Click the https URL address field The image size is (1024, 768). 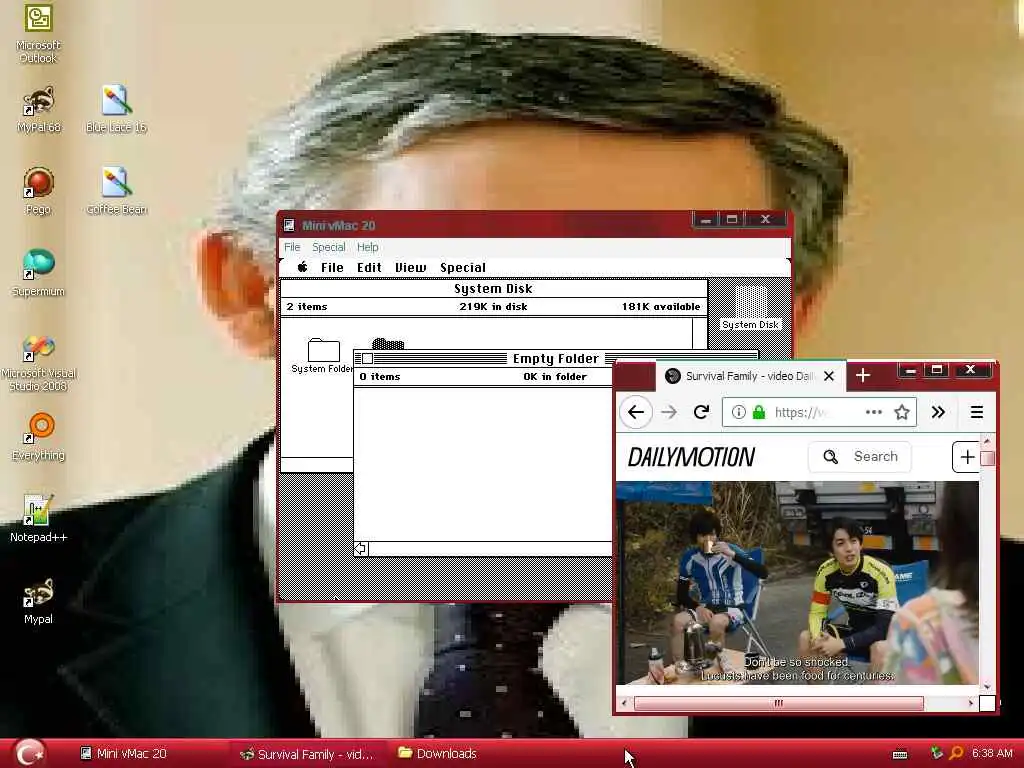click(x=819, y=412)
